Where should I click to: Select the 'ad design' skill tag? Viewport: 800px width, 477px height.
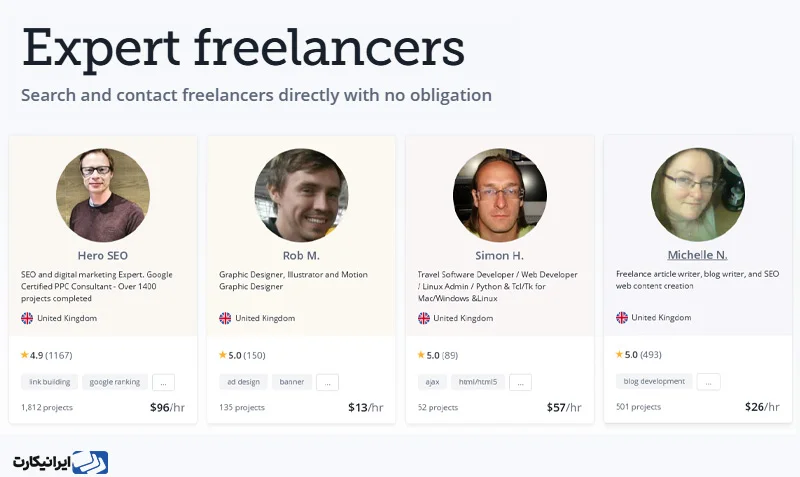(243, 382)
